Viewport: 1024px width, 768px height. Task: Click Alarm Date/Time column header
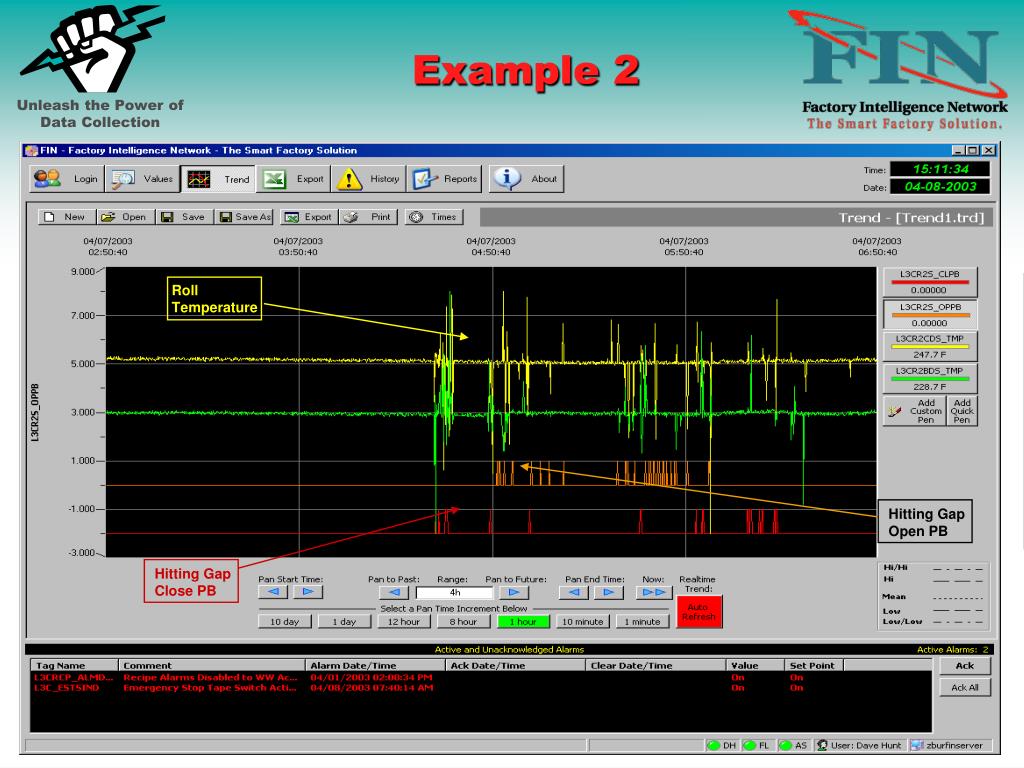point(376,665)
